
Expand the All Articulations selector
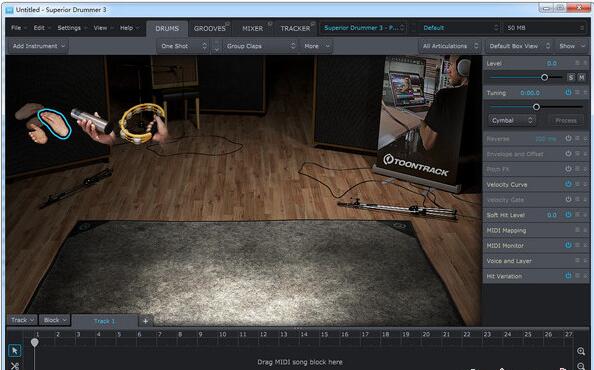click(x=450, y=46)
